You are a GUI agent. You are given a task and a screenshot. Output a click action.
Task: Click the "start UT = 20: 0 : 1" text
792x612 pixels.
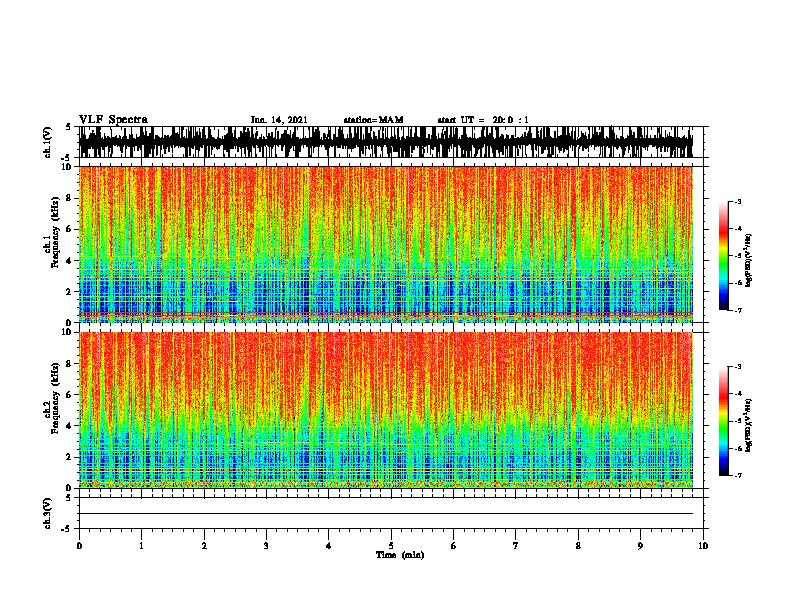483,120
